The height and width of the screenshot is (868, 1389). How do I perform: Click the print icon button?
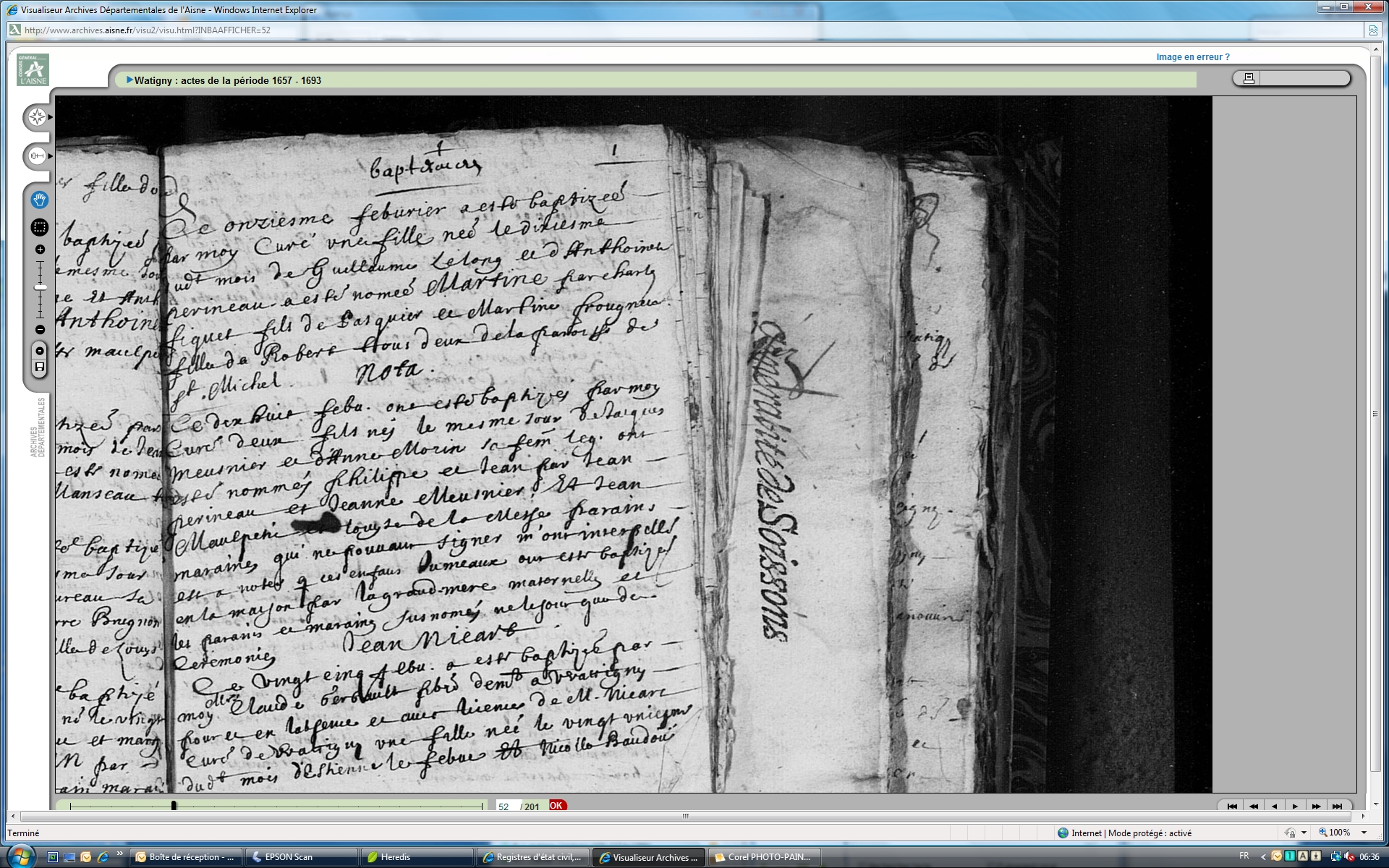coord(1249,78)
